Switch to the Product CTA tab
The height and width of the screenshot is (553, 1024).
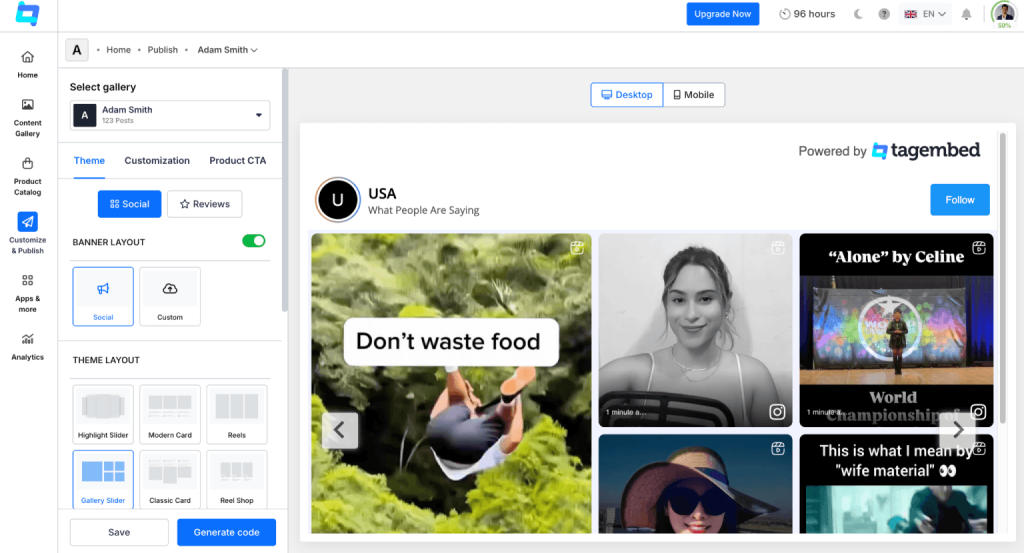[238, 161]
